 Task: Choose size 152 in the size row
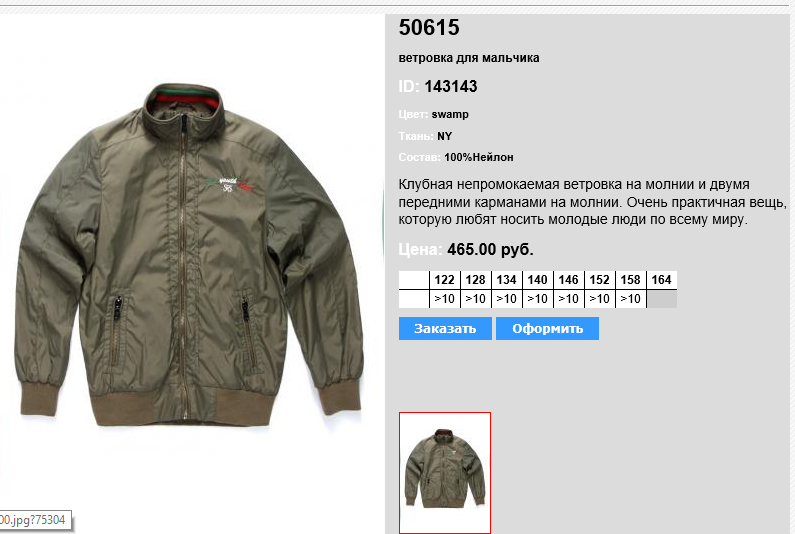[599, 280]
